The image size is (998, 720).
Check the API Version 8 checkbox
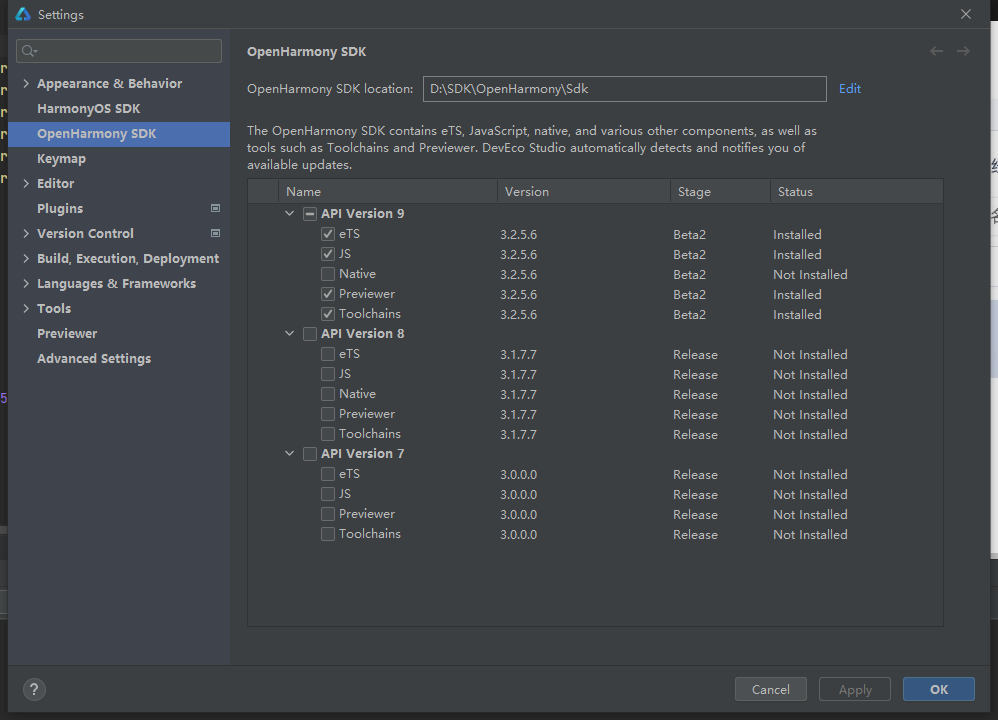click(310, 334)
